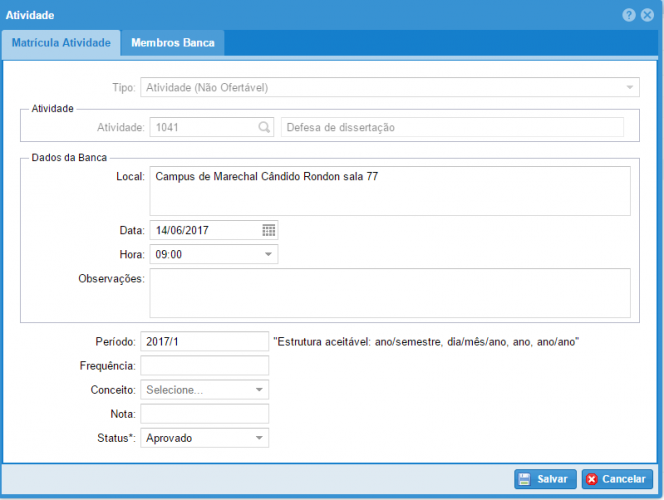The image size is (664, 500).
Task: Click the Período input field
Action: pos(205,341)
